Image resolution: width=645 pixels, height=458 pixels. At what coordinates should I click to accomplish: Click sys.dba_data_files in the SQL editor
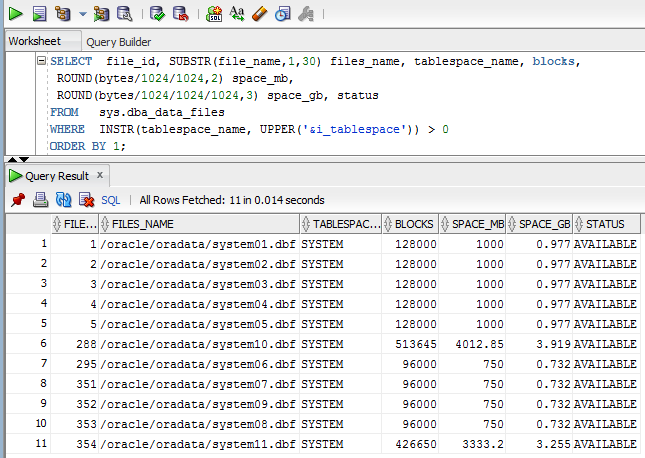coord(162,112)
